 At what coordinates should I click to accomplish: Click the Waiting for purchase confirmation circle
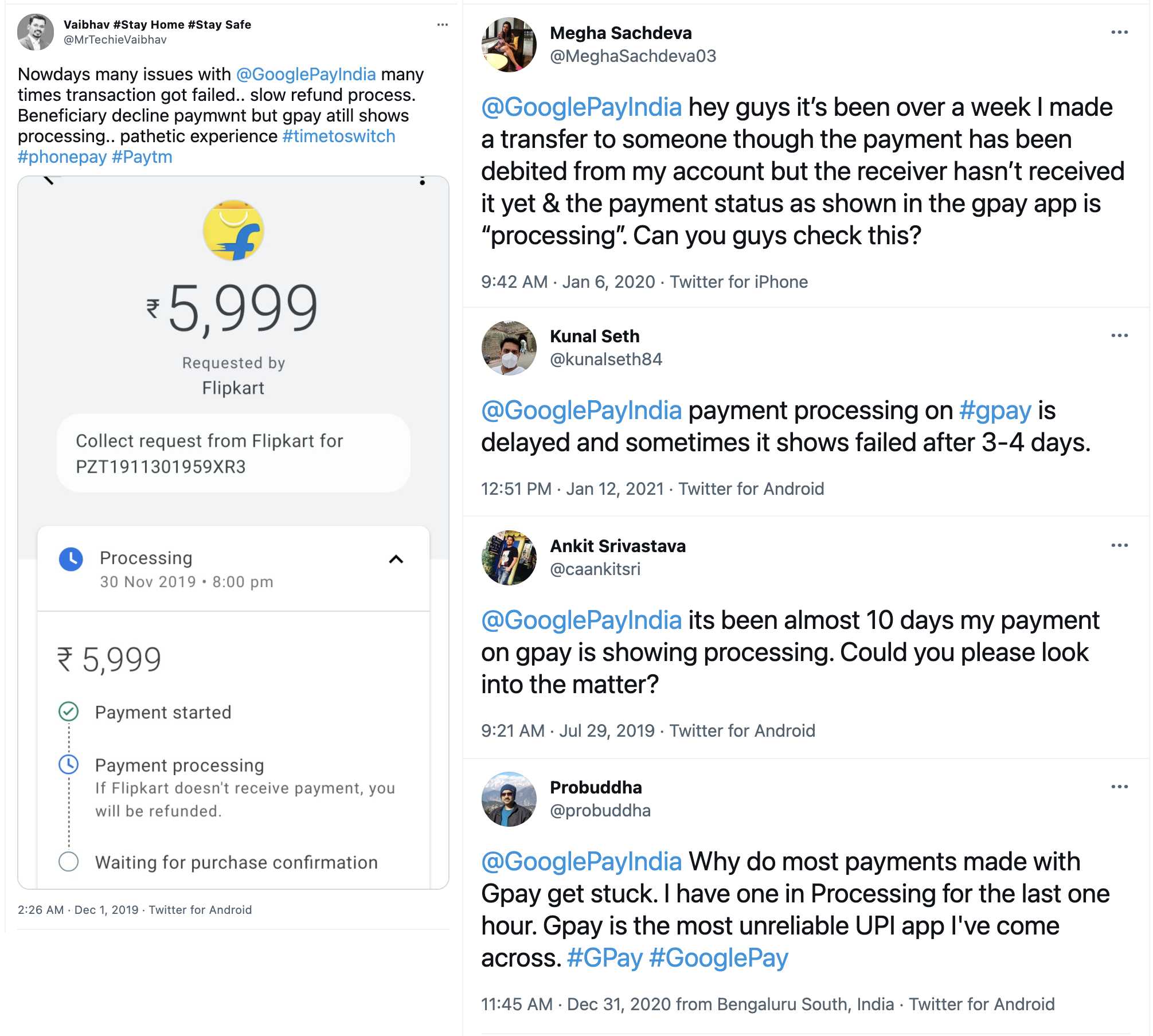coord(69,861)
